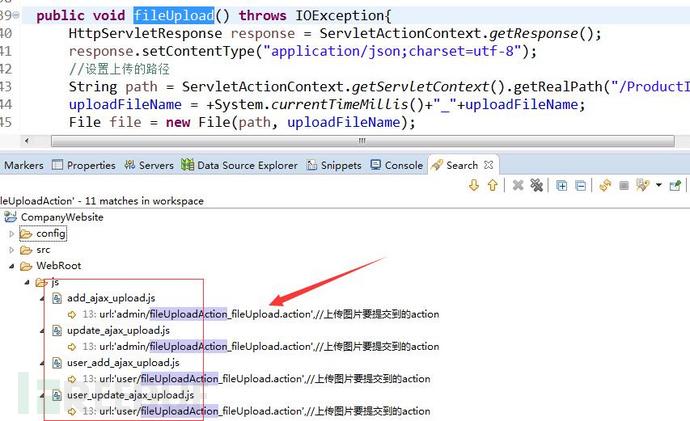This screenshot has height=421, width=690.
Task: Collapse add_ajax_upload.js result node
Action: click(43, 299)
